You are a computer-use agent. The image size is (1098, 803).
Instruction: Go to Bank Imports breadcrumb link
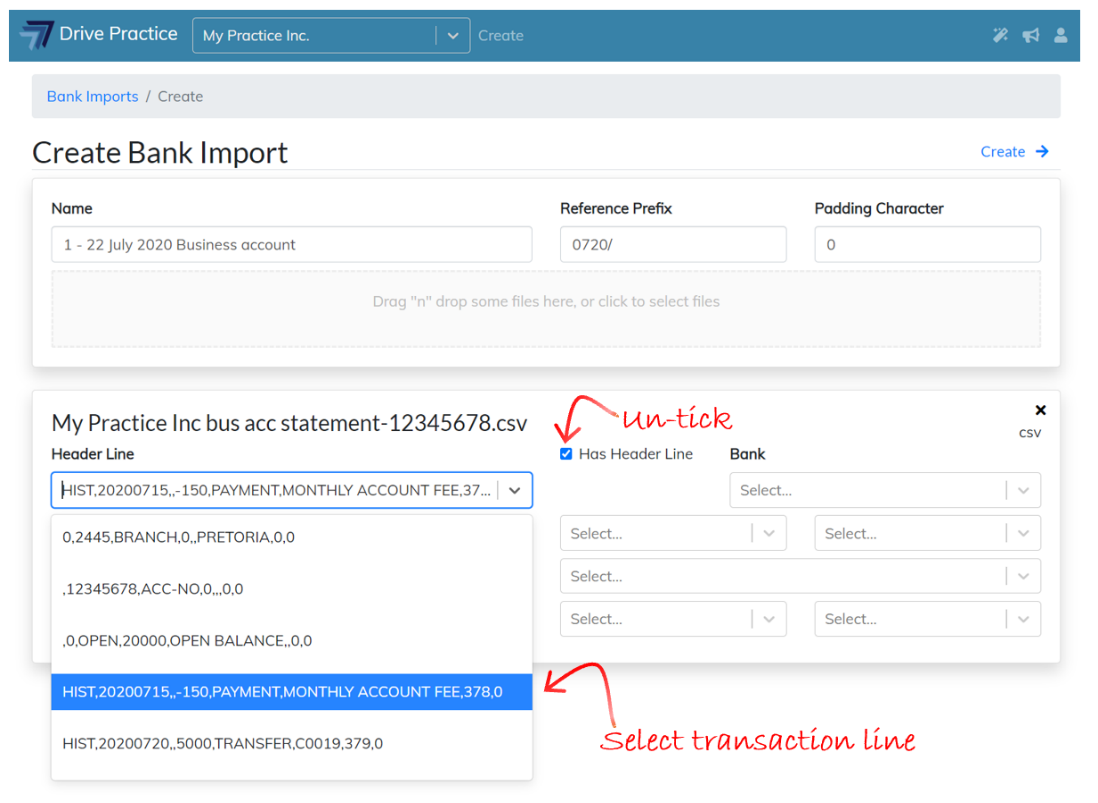[92, 97]
